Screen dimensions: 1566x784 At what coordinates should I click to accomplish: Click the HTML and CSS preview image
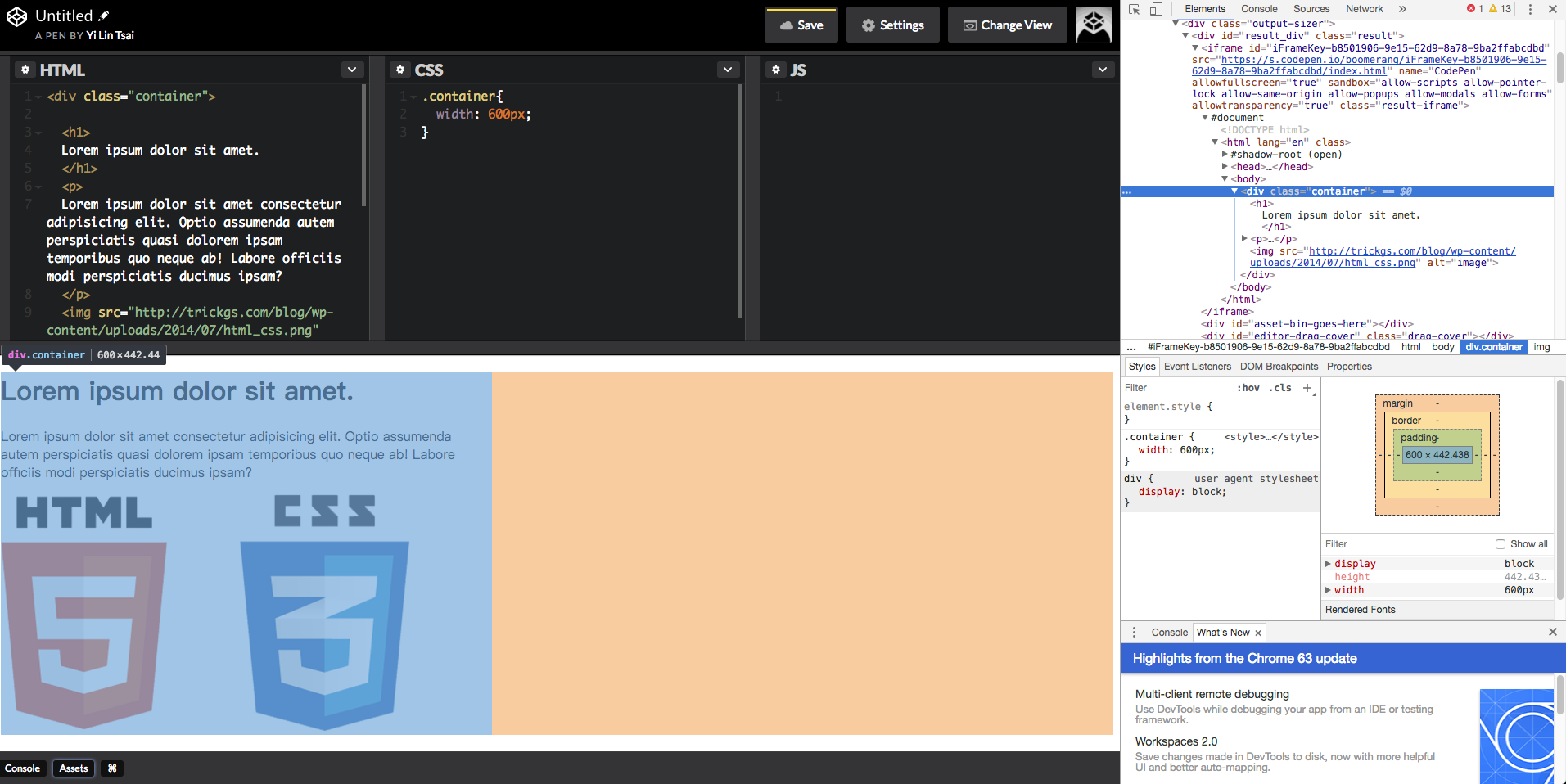205,611
